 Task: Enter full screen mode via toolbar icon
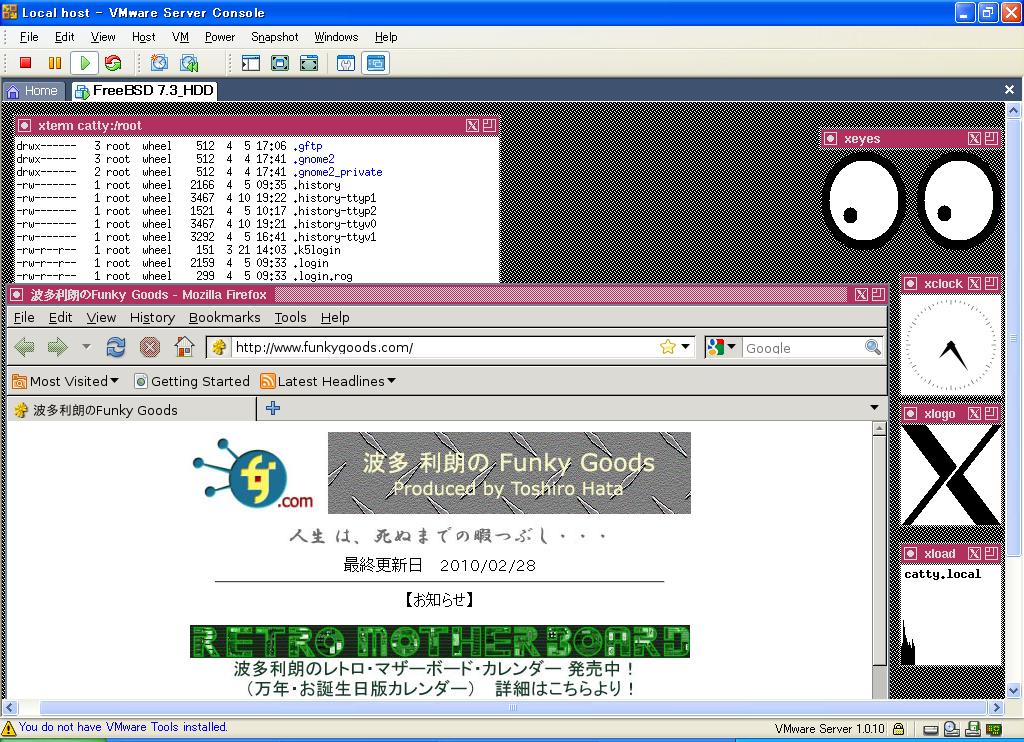[280, 63]
